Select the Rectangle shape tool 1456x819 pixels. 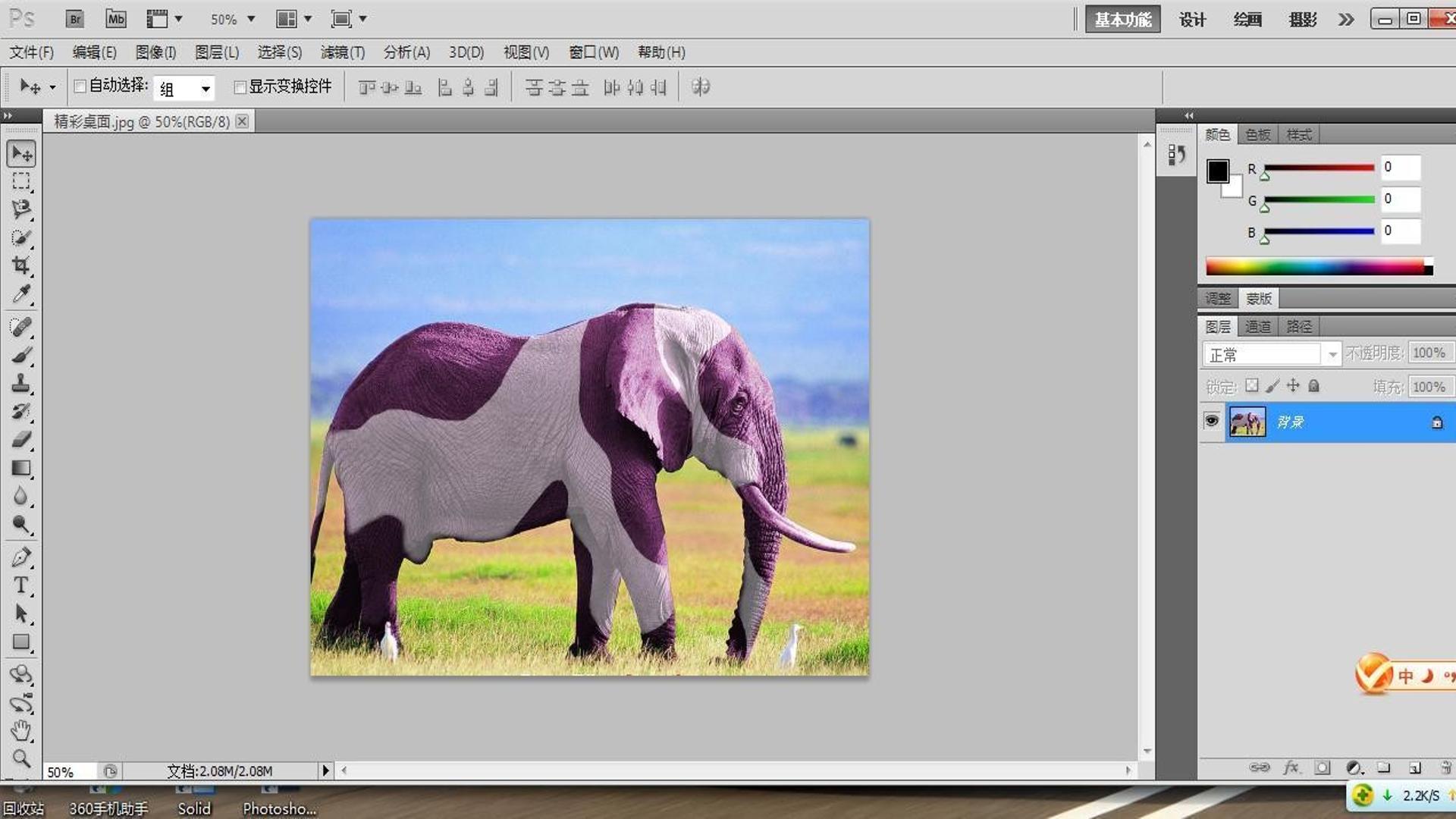tap(21, 642)
